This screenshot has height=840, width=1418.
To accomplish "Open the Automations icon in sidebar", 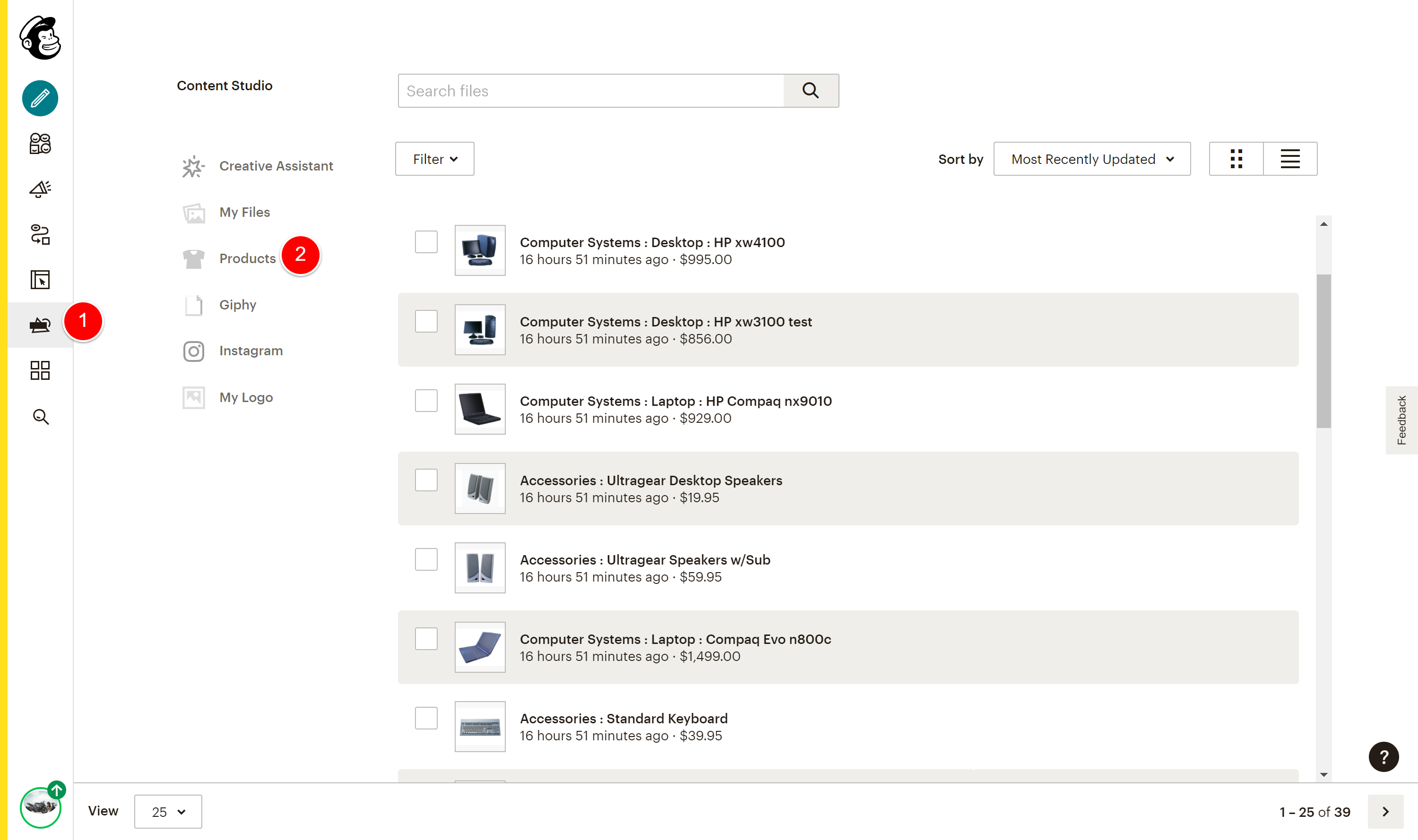I will 40,234.
